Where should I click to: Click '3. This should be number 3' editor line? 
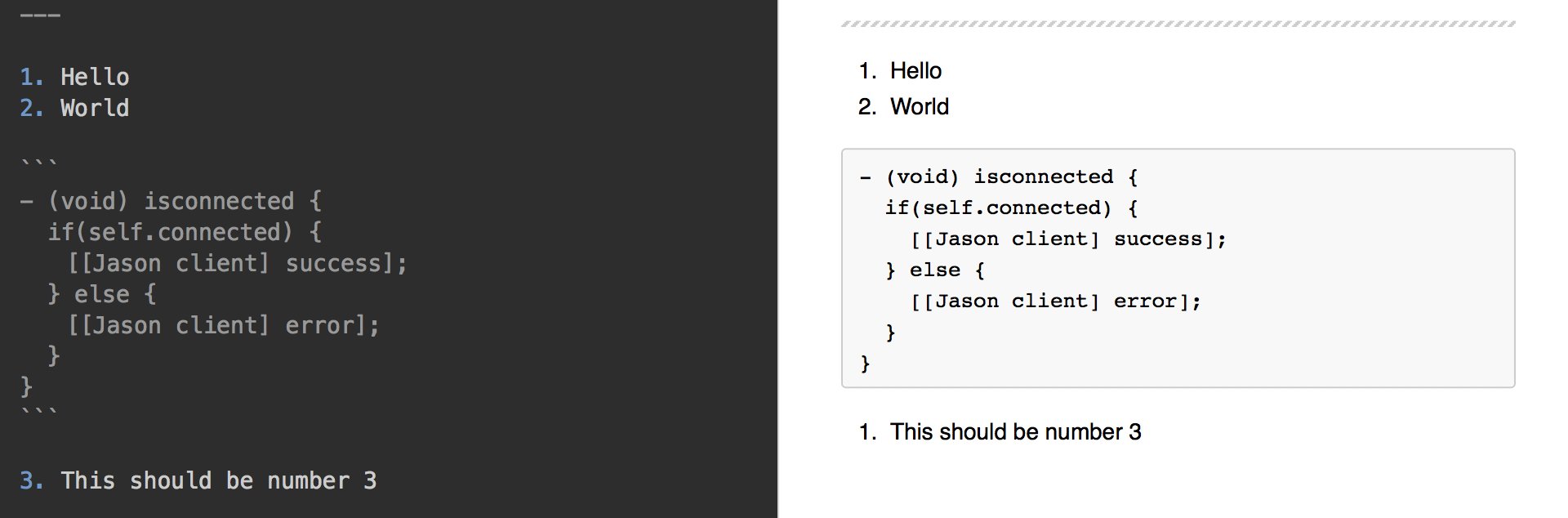pyautogui.click(x=198, y=480)
